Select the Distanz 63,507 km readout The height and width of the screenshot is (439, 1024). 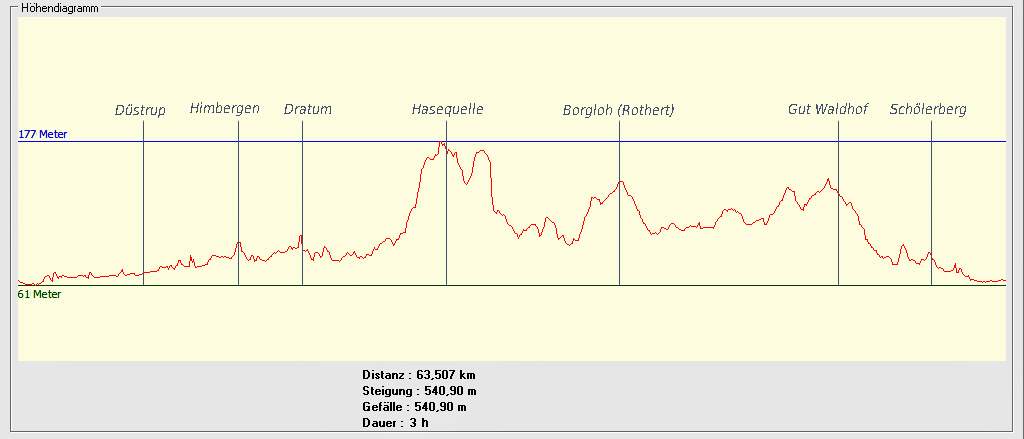419,375
